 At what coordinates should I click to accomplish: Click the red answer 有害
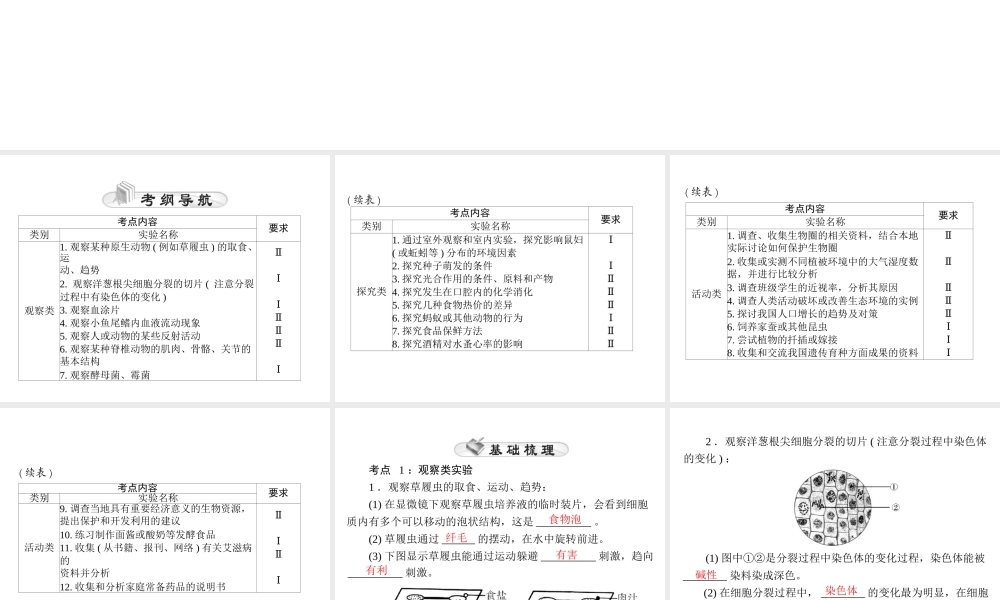(566, 555)
